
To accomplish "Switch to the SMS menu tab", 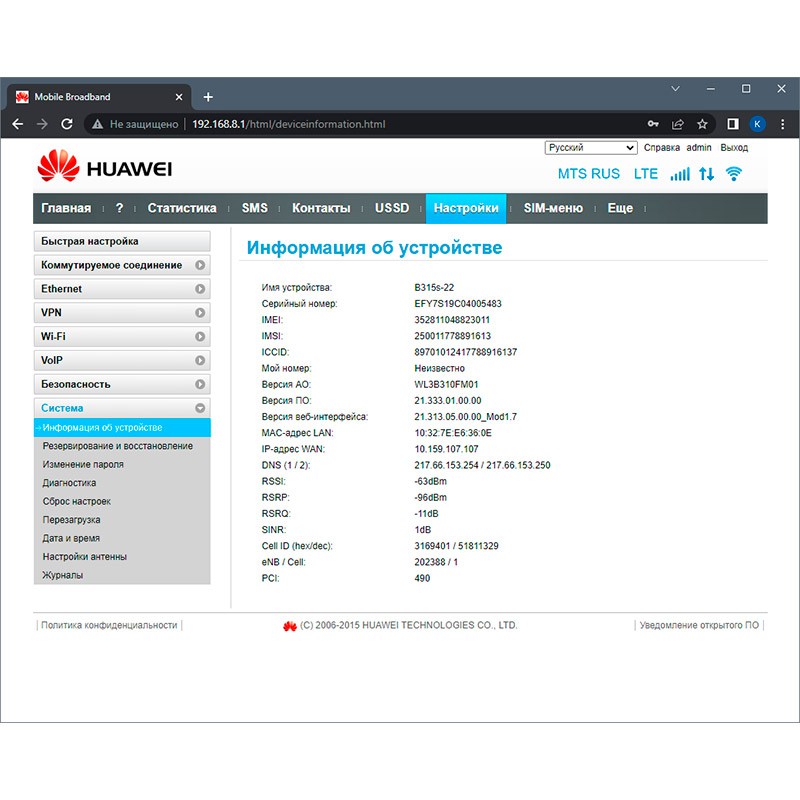I will (254, 208).
